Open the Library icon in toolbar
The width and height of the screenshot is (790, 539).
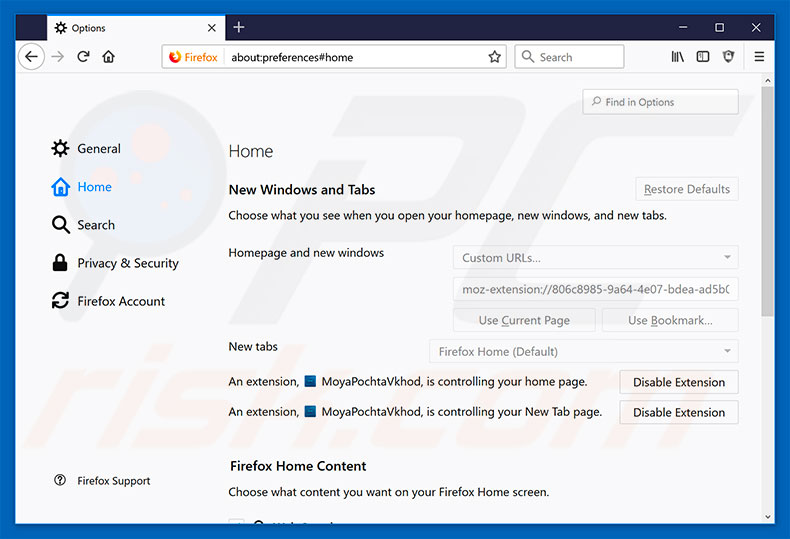tap(678, 57)
